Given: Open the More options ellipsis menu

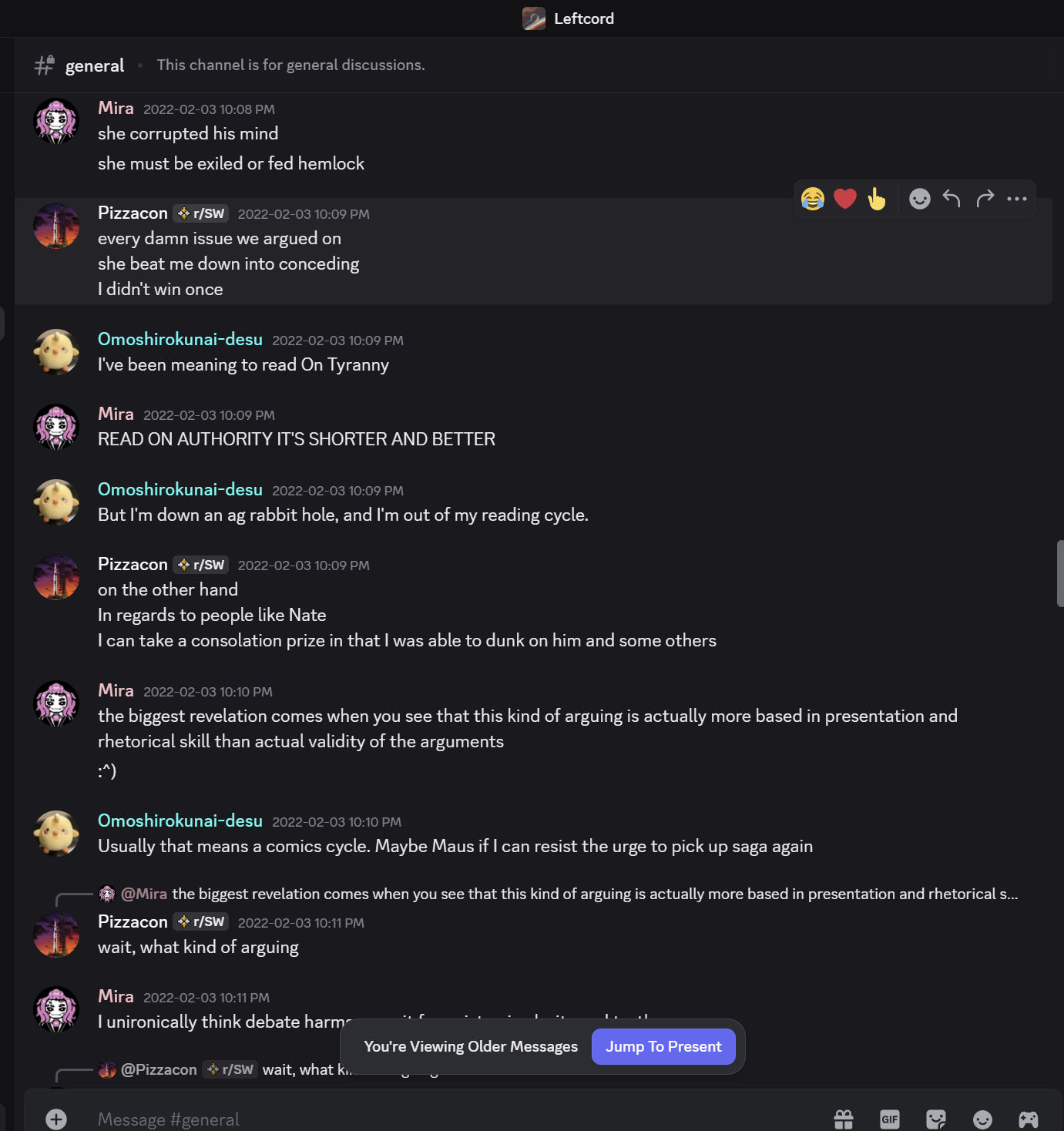Looking at the screenshot, I should [x=1017, y=199].
